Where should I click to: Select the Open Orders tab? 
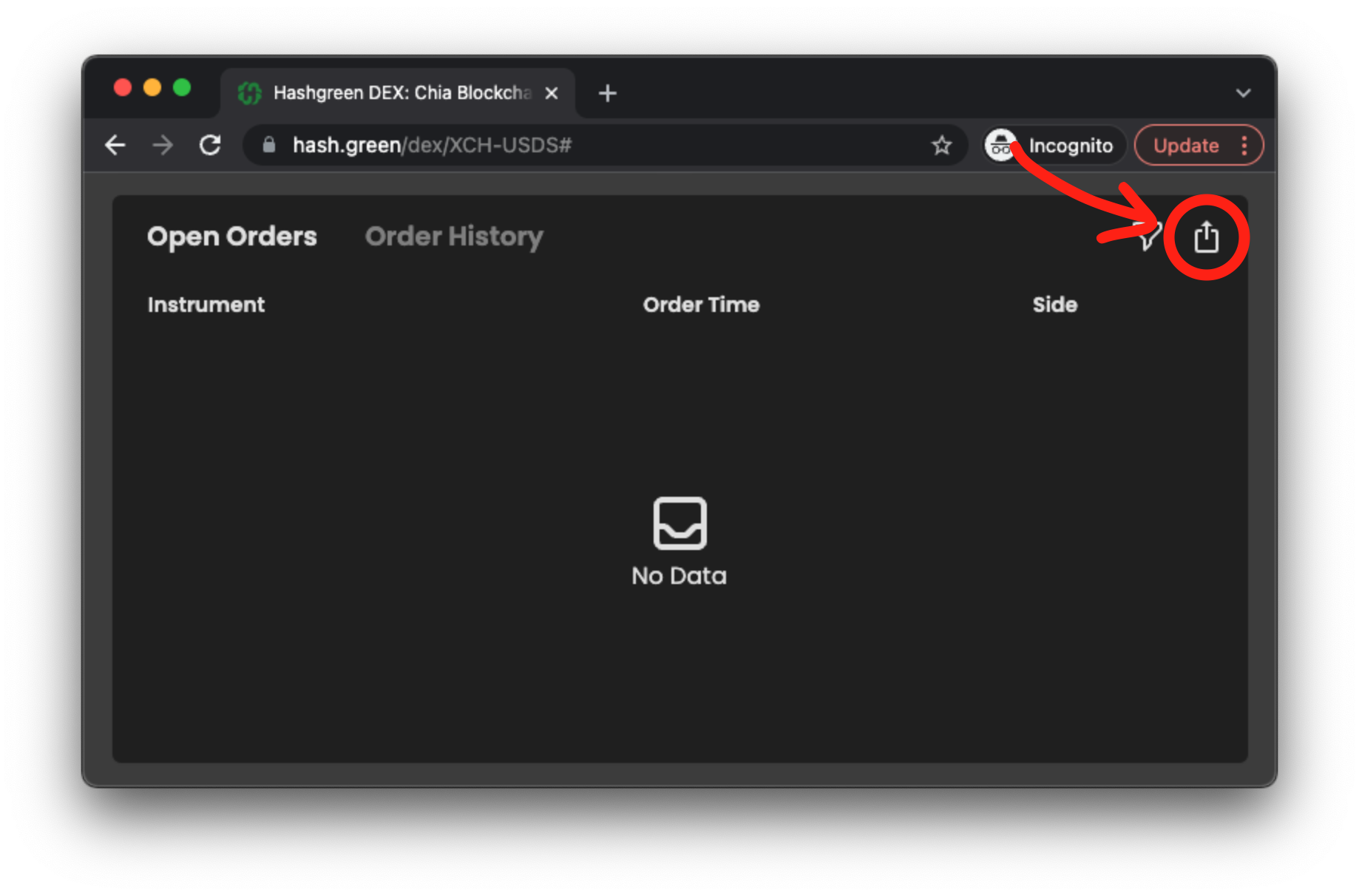pos(231,237)
